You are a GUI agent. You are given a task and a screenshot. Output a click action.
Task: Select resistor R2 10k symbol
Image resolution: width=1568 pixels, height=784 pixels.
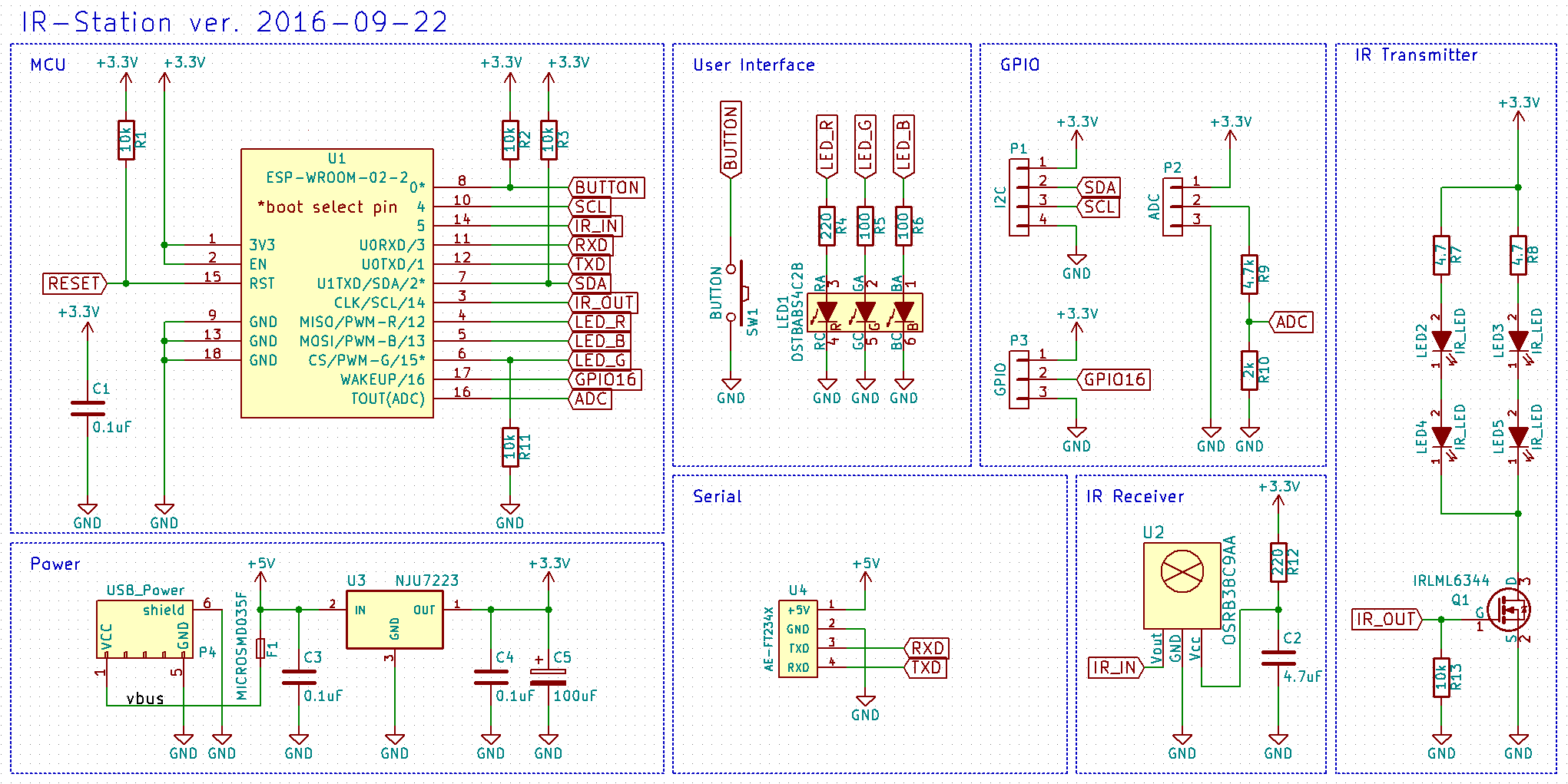pyautogui.click(x=510, y=140)
